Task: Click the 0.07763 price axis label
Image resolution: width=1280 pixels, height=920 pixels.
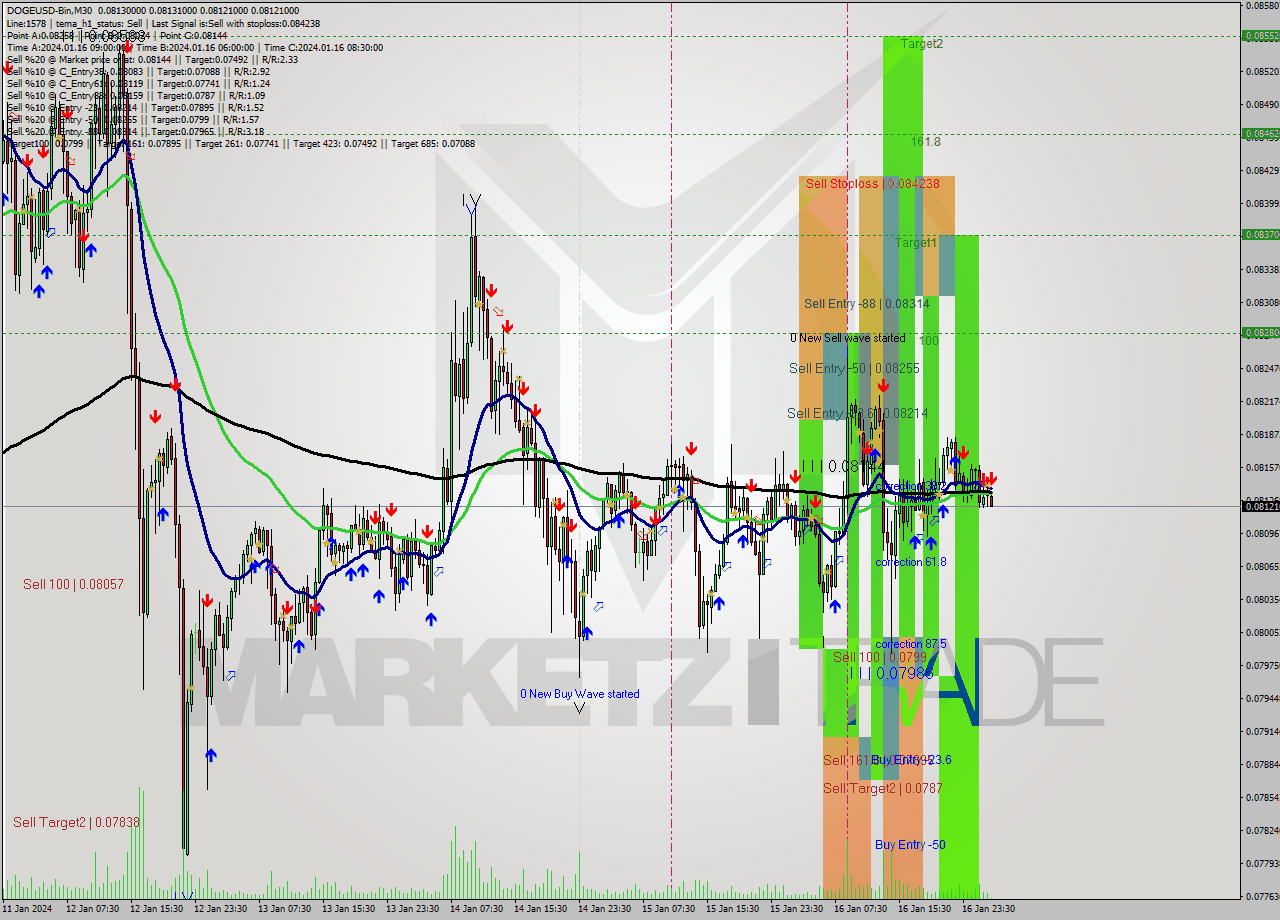Action: [1262, 896]
